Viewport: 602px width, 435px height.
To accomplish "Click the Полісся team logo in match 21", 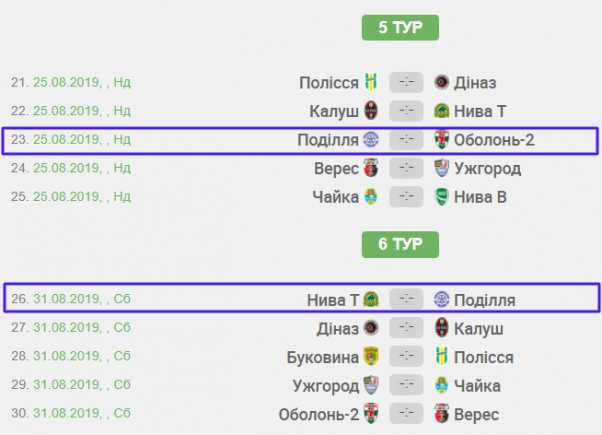I will 371,82.
